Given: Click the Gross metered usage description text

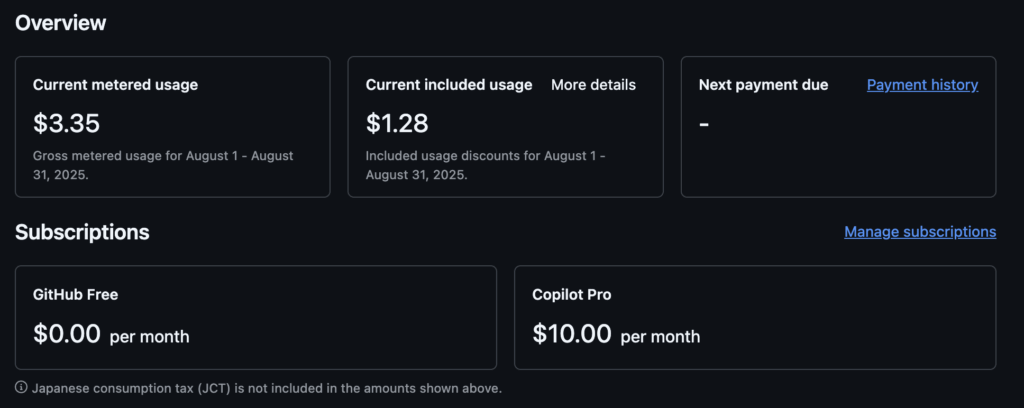Looking at the screenshot, I should (x=163, y=166).
